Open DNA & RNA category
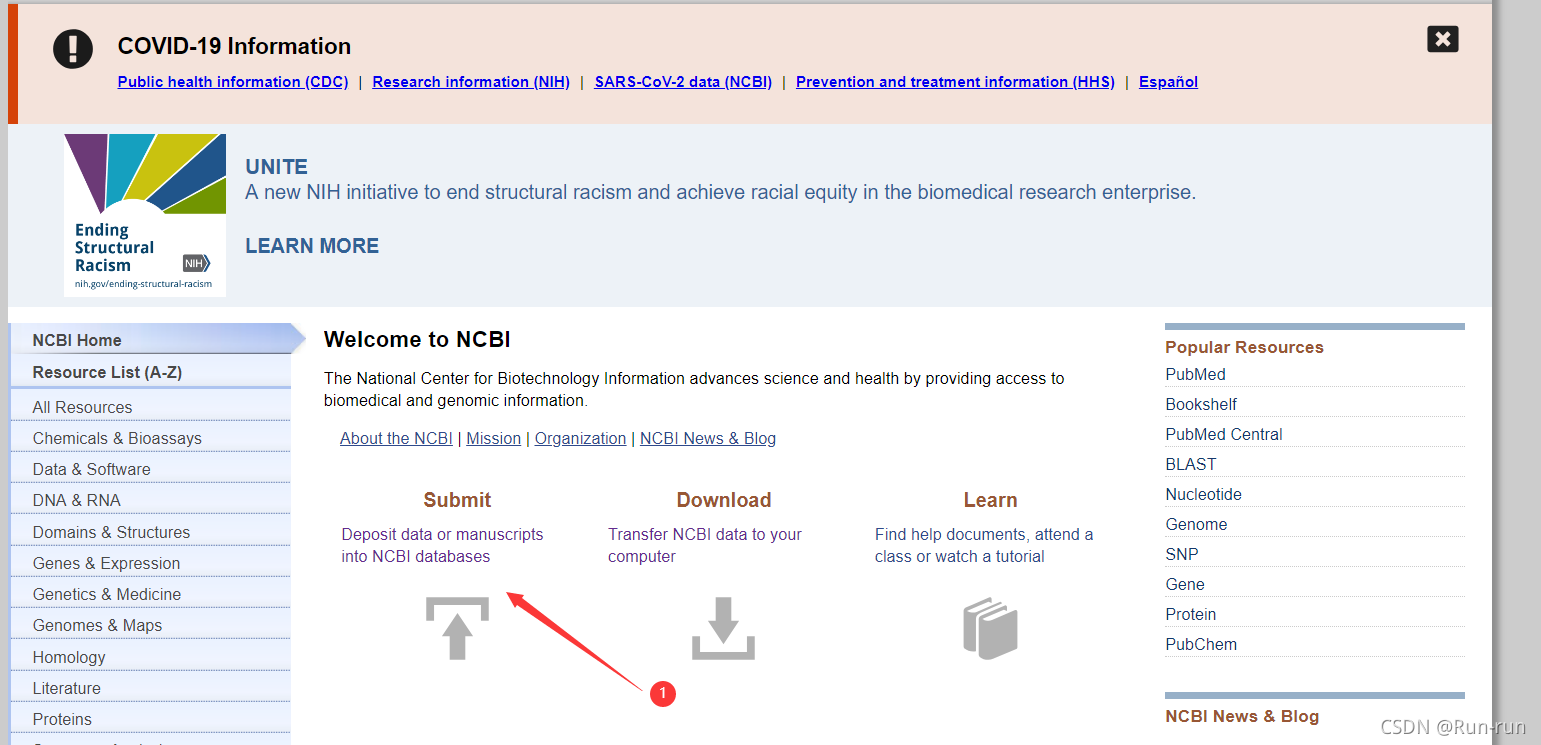Viewport: 1541px width, 745px height. 150,500
